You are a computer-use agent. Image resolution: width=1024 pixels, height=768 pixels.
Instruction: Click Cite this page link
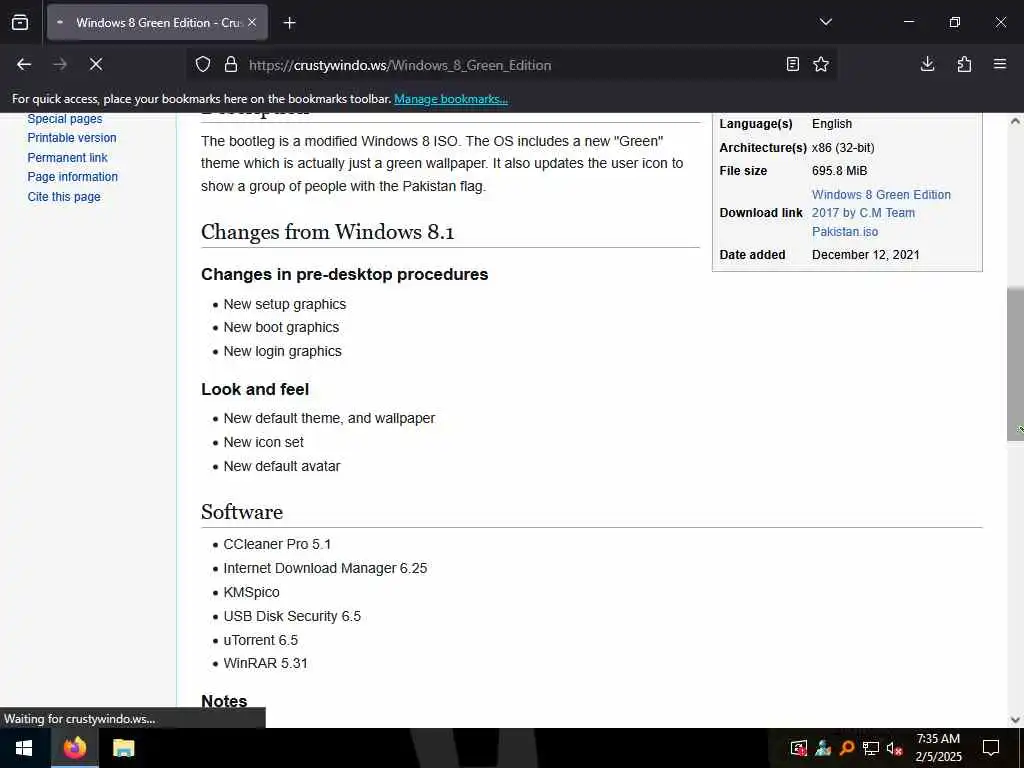coord(64,197)
